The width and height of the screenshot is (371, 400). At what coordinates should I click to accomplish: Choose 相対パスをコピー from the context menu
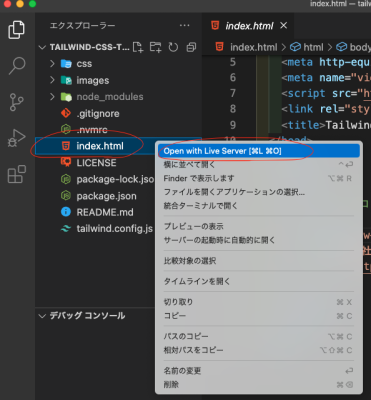click(x=259, y=350)
